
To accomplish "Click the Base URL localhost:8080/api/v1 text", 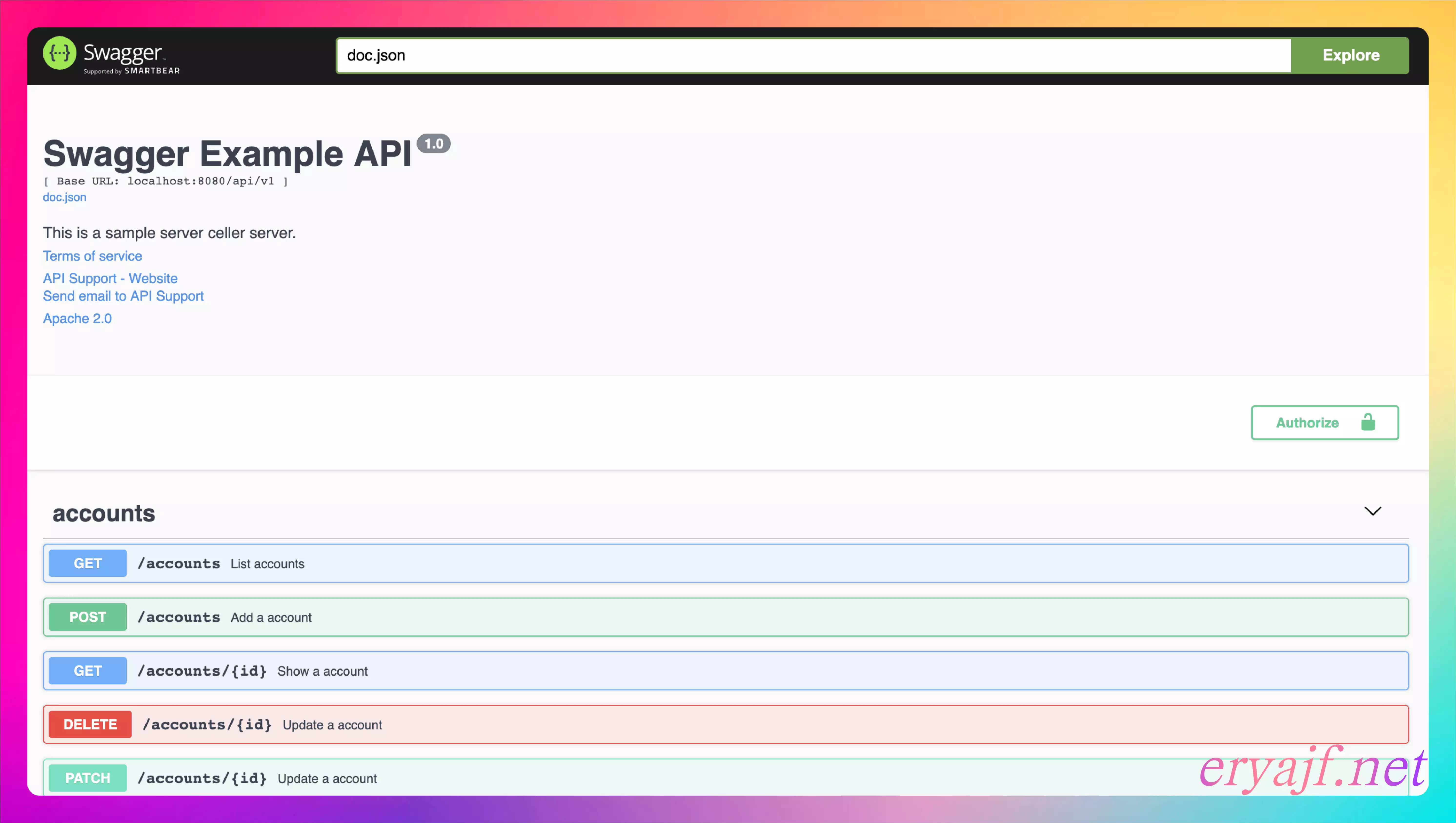I will [166, 182].
